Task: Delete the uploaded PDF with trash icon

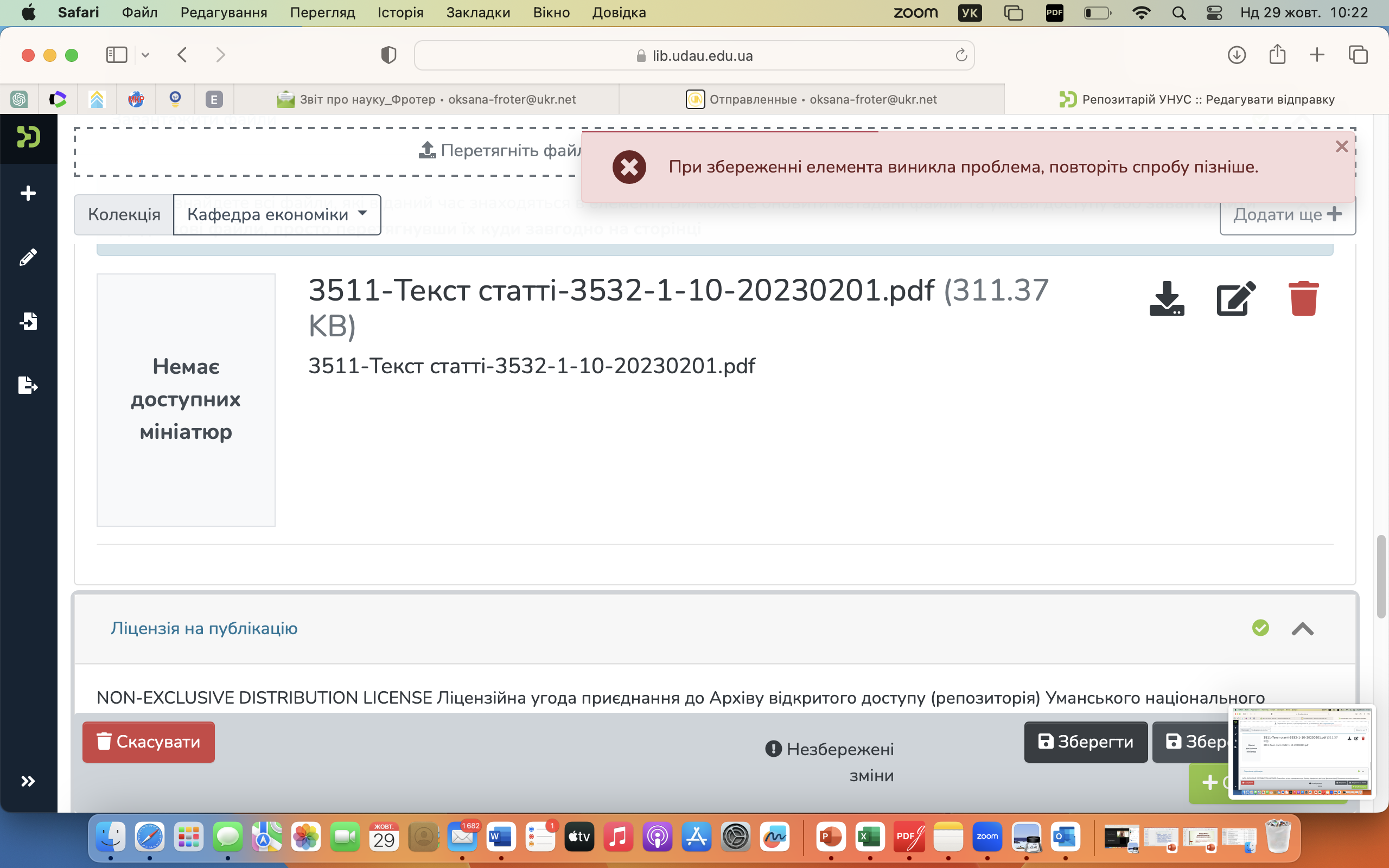Action: [x=1303, y=298]
